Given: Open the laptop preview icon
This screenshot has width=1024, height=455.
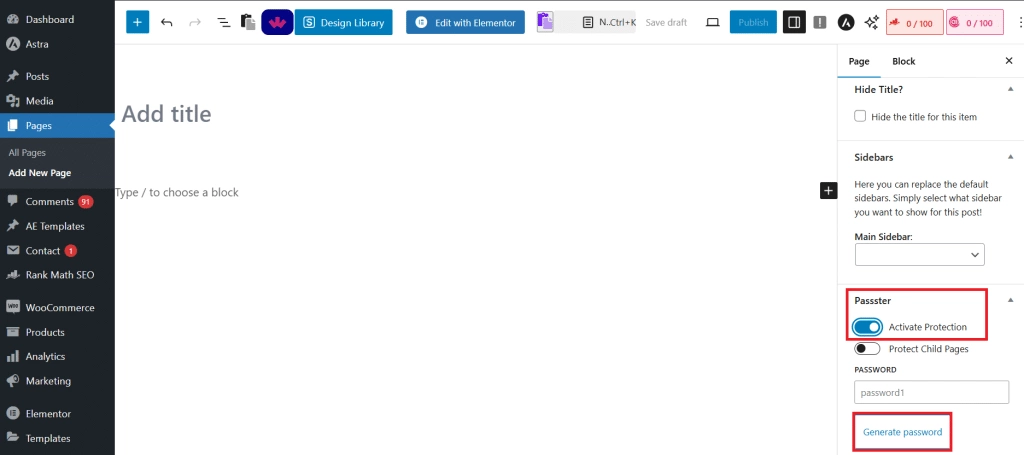Looking at the screenshot, I should point(712,22).
